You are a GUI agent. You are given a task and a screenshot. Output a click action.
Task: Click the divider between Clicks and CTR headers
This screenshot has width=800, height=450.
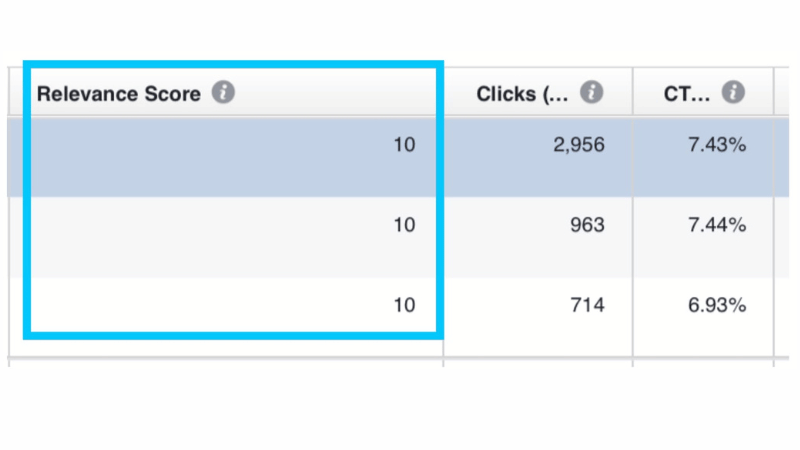pyautogui.click(x=633, y=92)
